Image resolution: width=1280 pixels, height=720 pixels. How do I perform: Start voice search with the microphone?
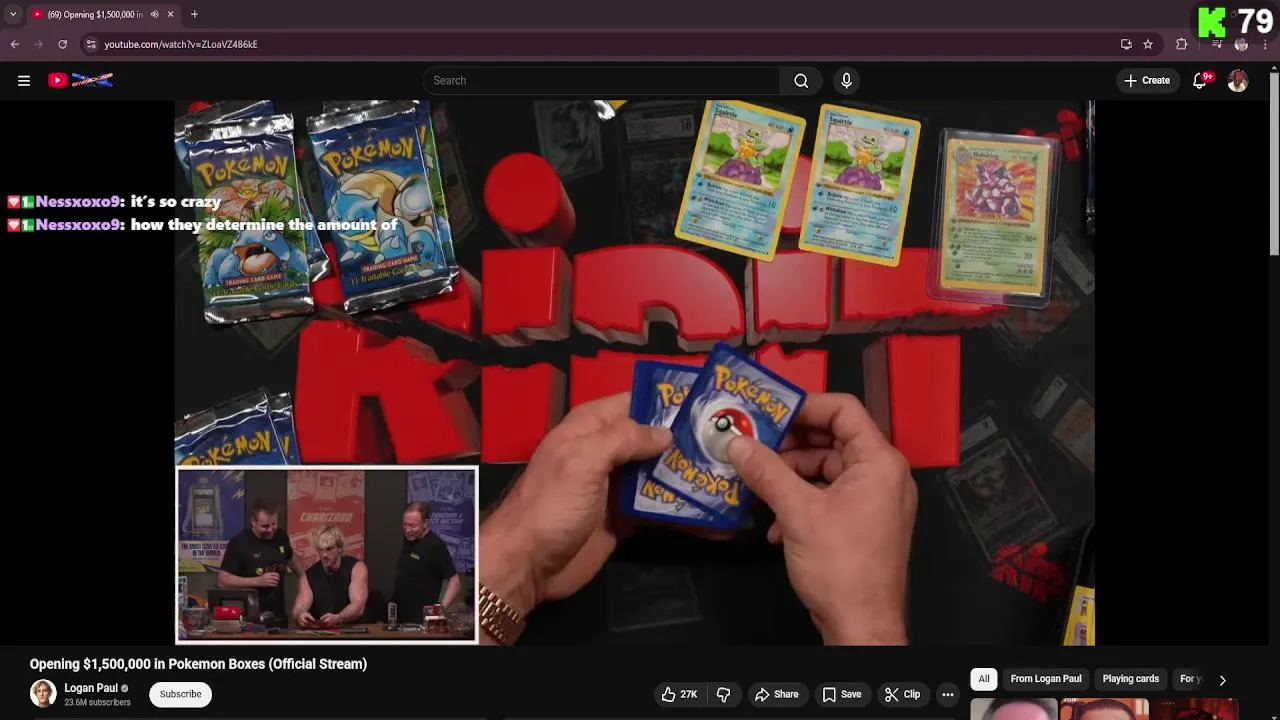(x=846, y=81)
